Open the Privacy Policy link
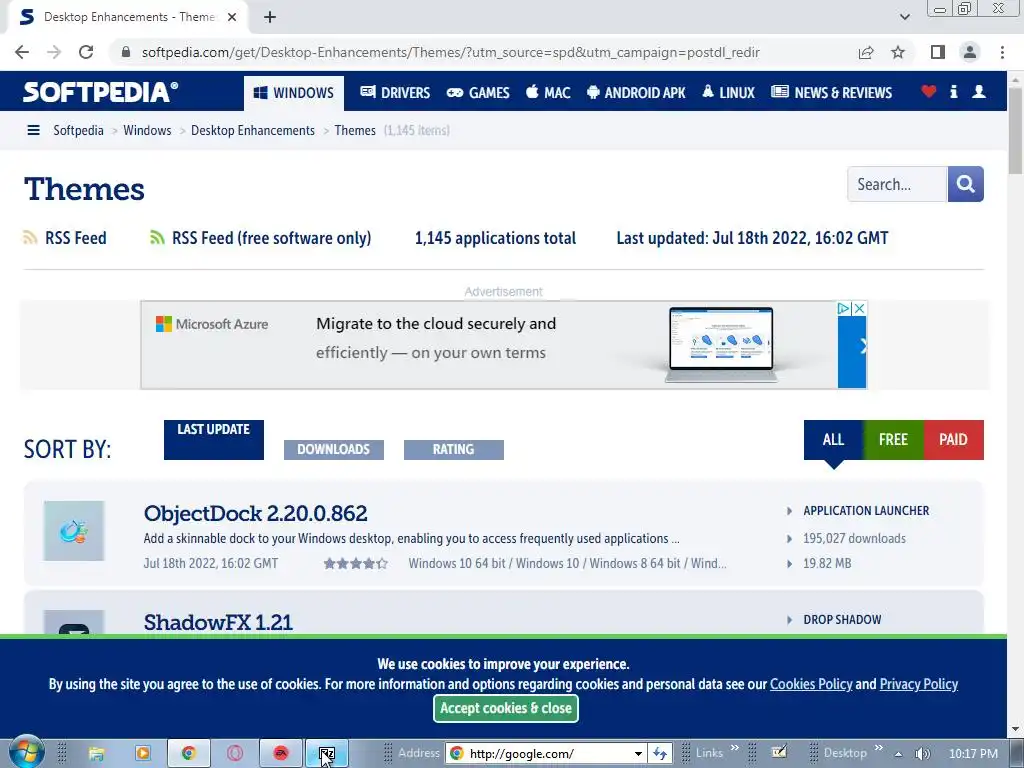Screen dimensions: 1024x768 pos(919,684)
